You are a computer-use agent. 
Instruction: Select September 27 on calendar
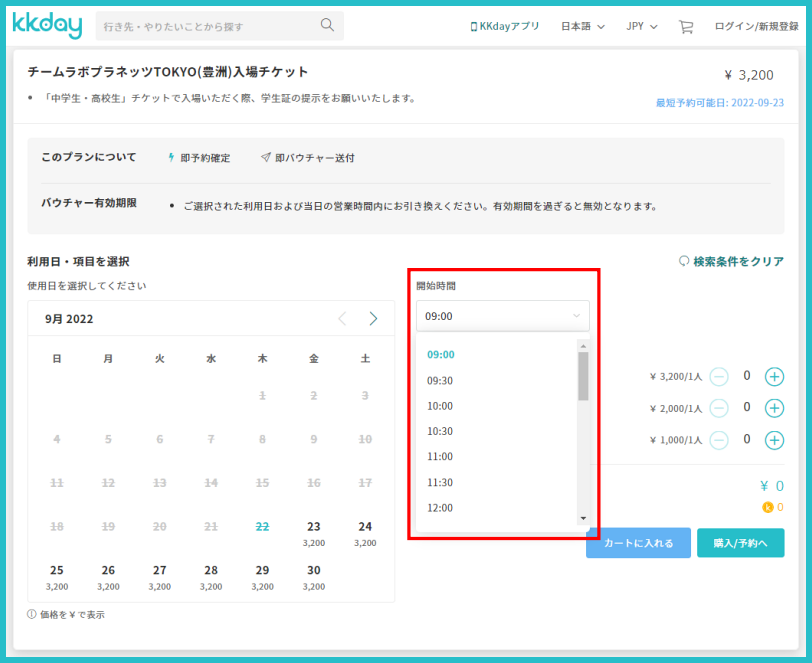(160, 577)
